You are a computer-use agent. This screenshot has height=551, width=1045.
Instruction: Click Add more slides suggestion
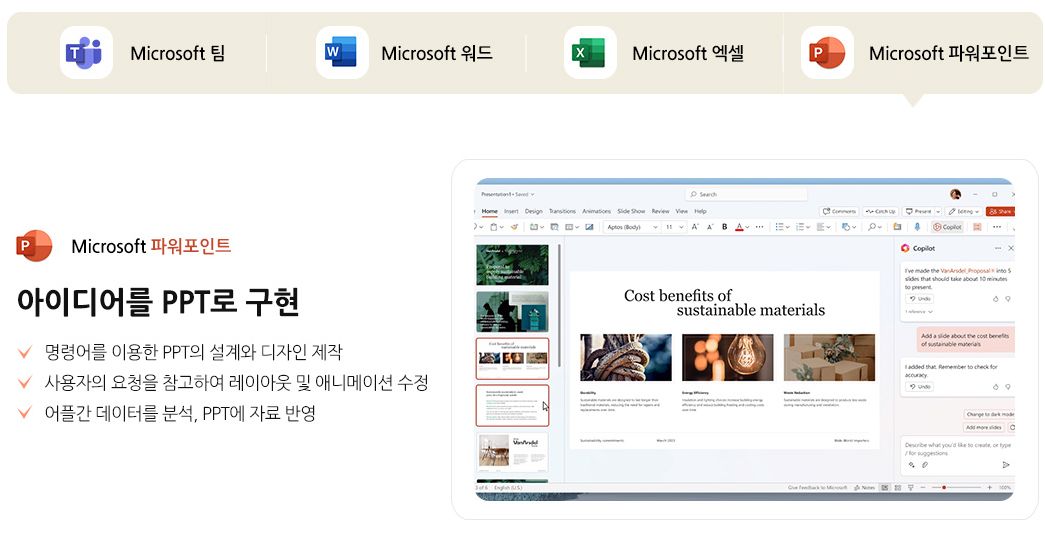point(984,427)
